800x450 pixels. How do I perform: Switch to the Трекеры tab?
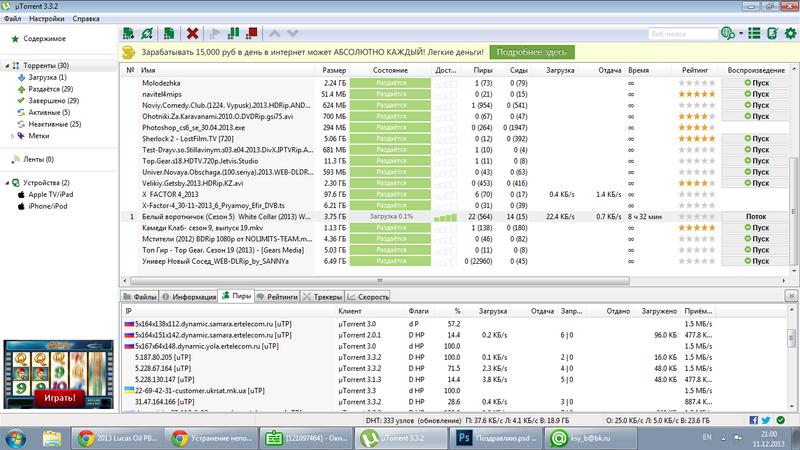[x=322, y=296]
